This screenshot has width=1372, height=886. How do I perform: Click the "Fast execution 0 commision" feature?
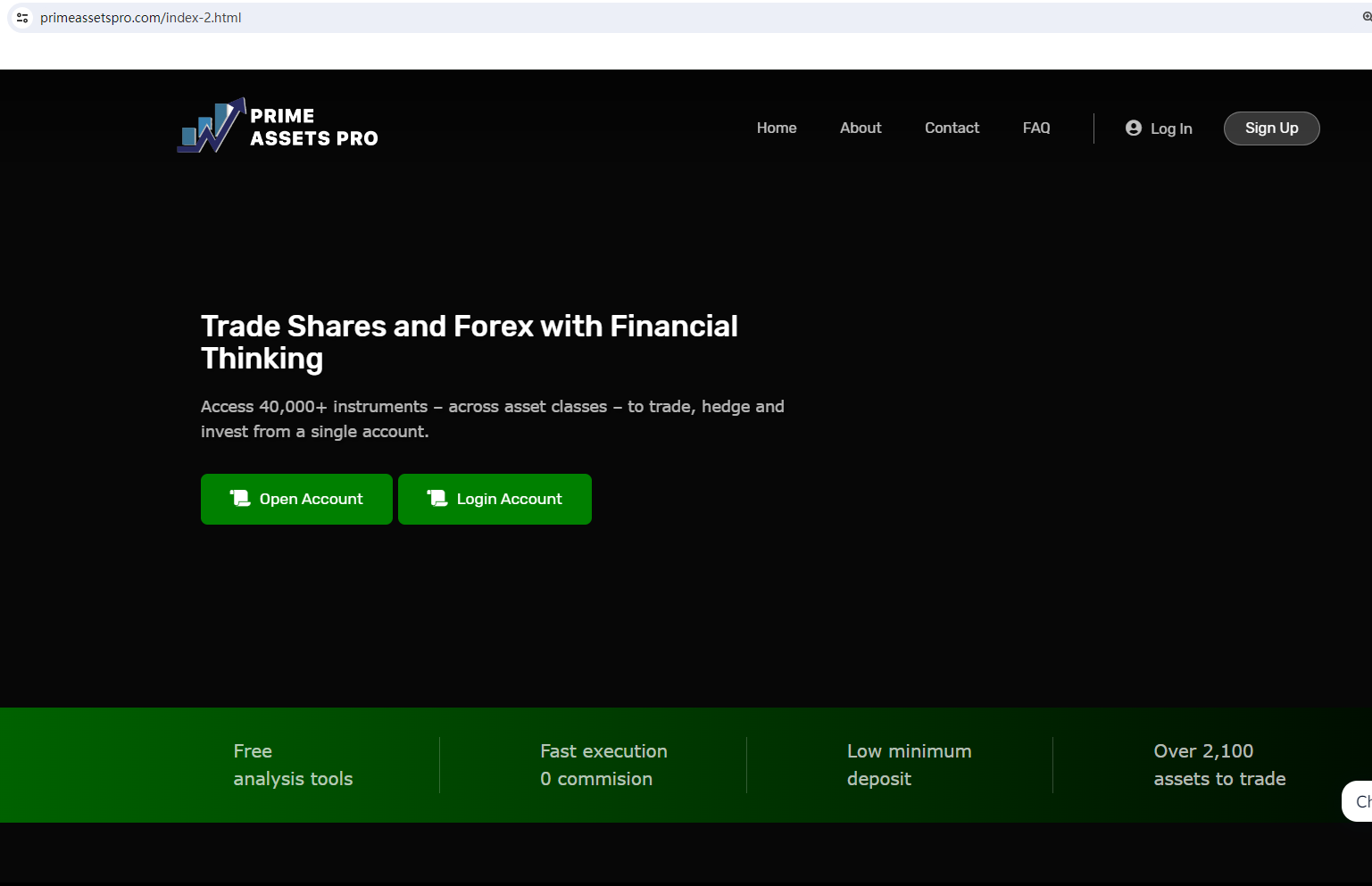click(x=603, y=765)
